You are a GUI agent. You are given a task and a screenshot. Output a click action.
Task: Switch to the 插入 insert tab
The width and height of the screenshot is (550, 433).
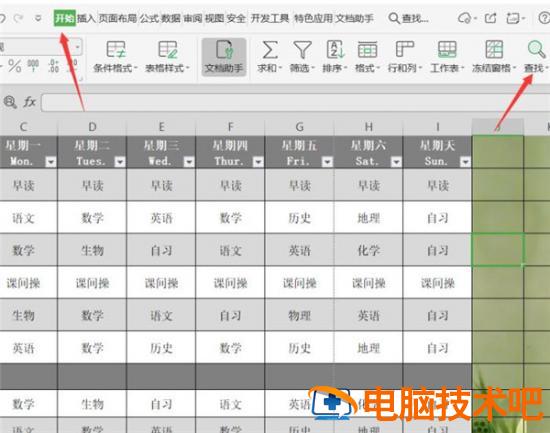pos(86,18)
